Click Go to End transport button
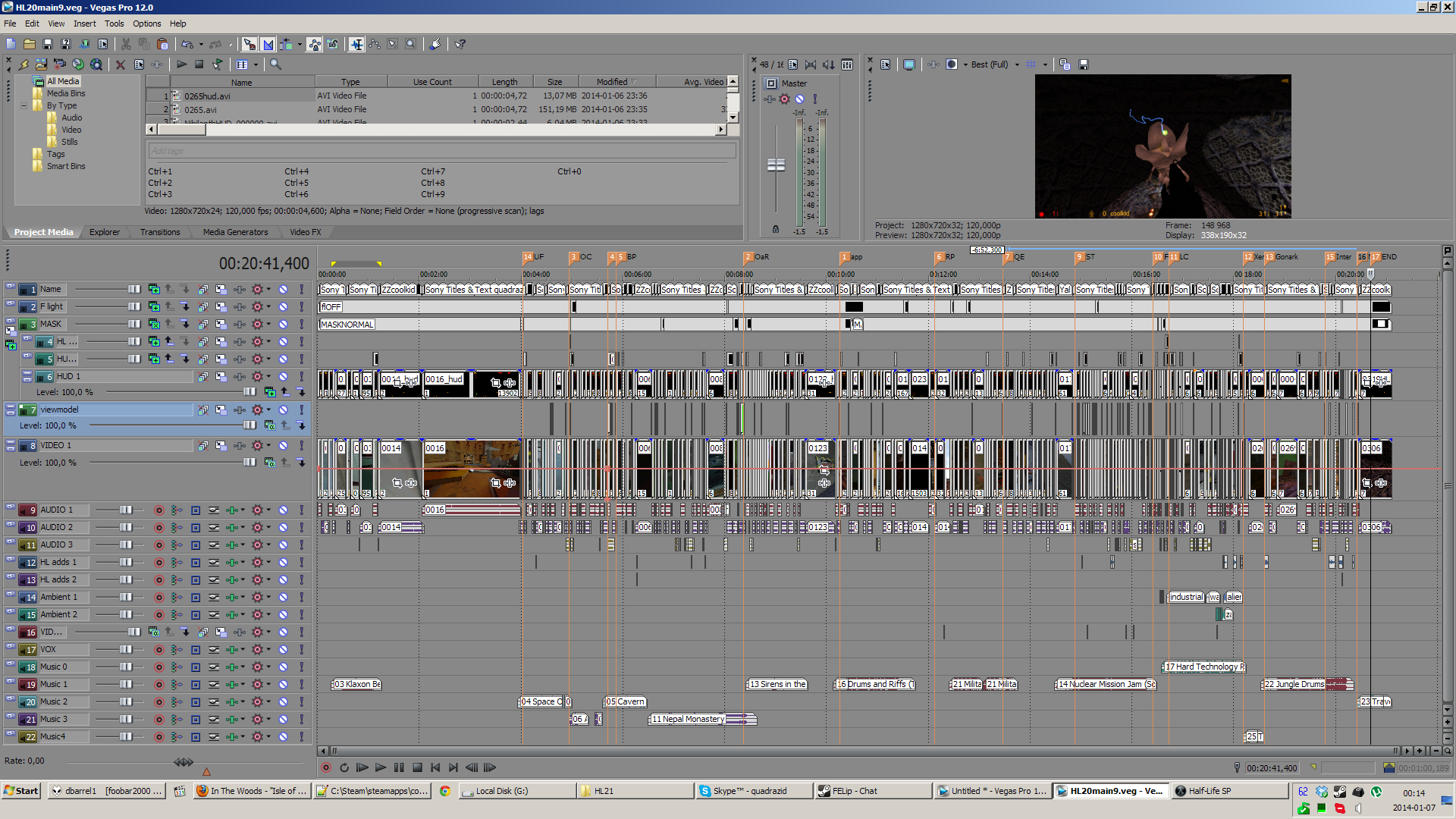This screenshot has height=819, width=1456. click(x=453, y=768)
